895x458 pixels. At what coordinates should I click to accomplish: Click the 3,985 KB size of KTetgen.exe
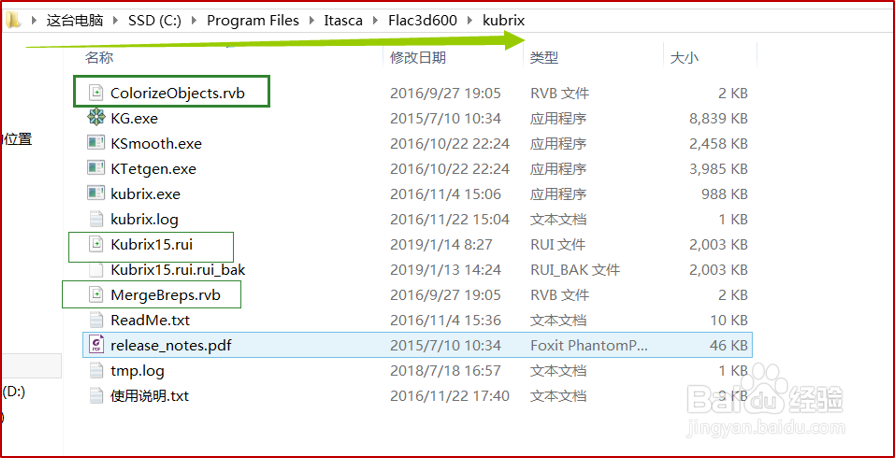719,169
